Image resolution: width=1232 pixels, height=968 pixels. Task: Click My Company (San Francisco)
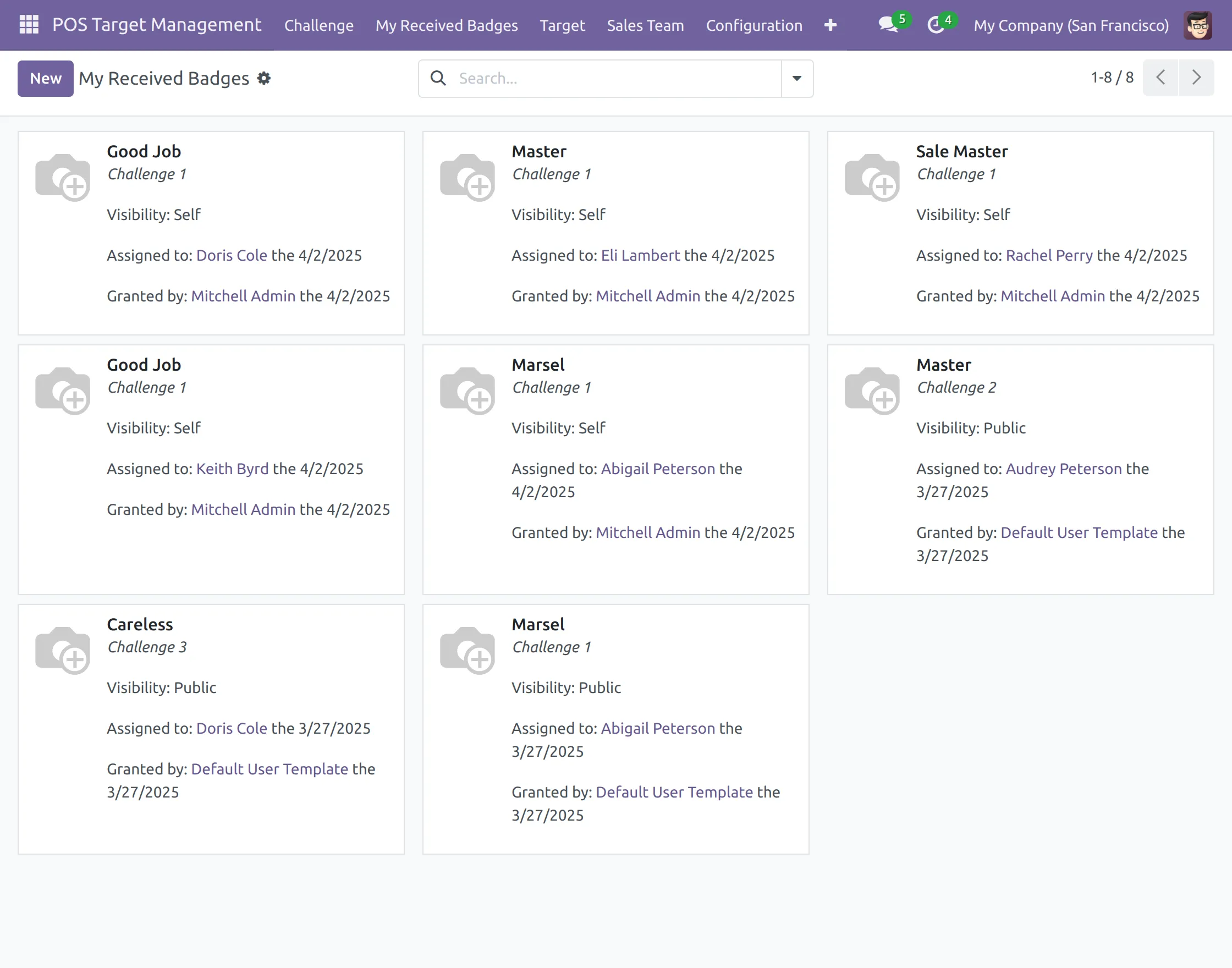click(x=1071, y=25)
